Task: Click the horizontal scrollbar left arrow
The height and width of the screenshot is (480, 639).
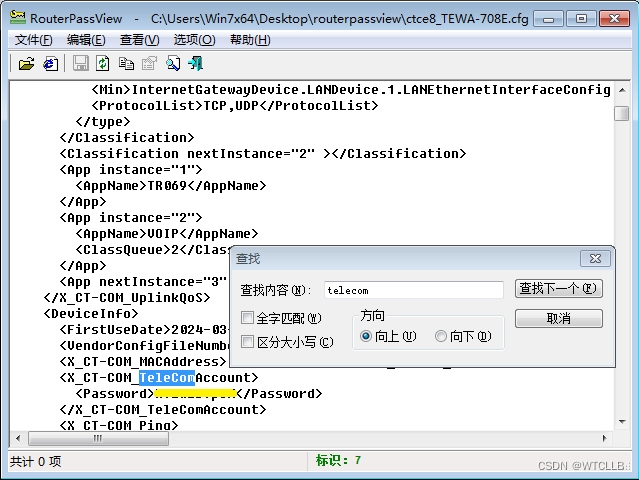Action: tap(18, 438)
